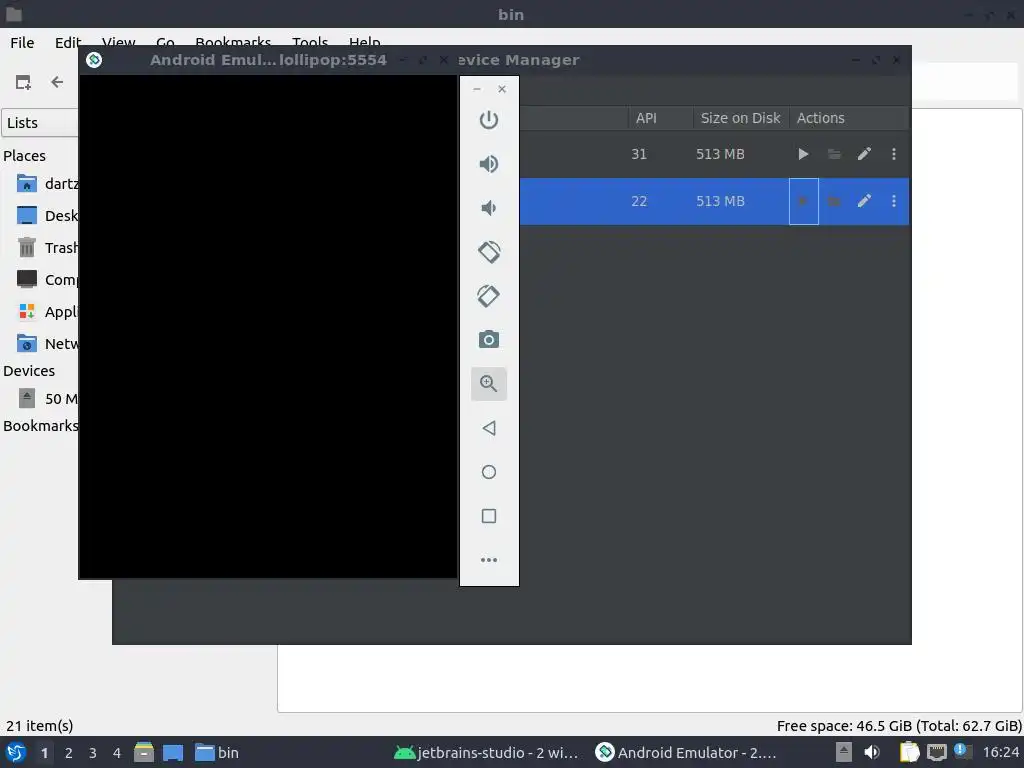Rotate the emulator screen right

[488, 296]
